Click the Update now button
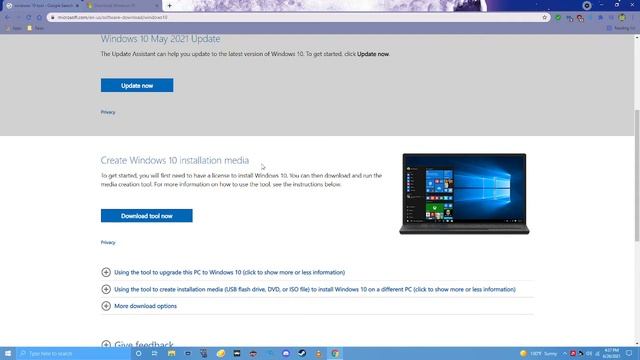This screenshot has width=640, height=360. (137, 85)
